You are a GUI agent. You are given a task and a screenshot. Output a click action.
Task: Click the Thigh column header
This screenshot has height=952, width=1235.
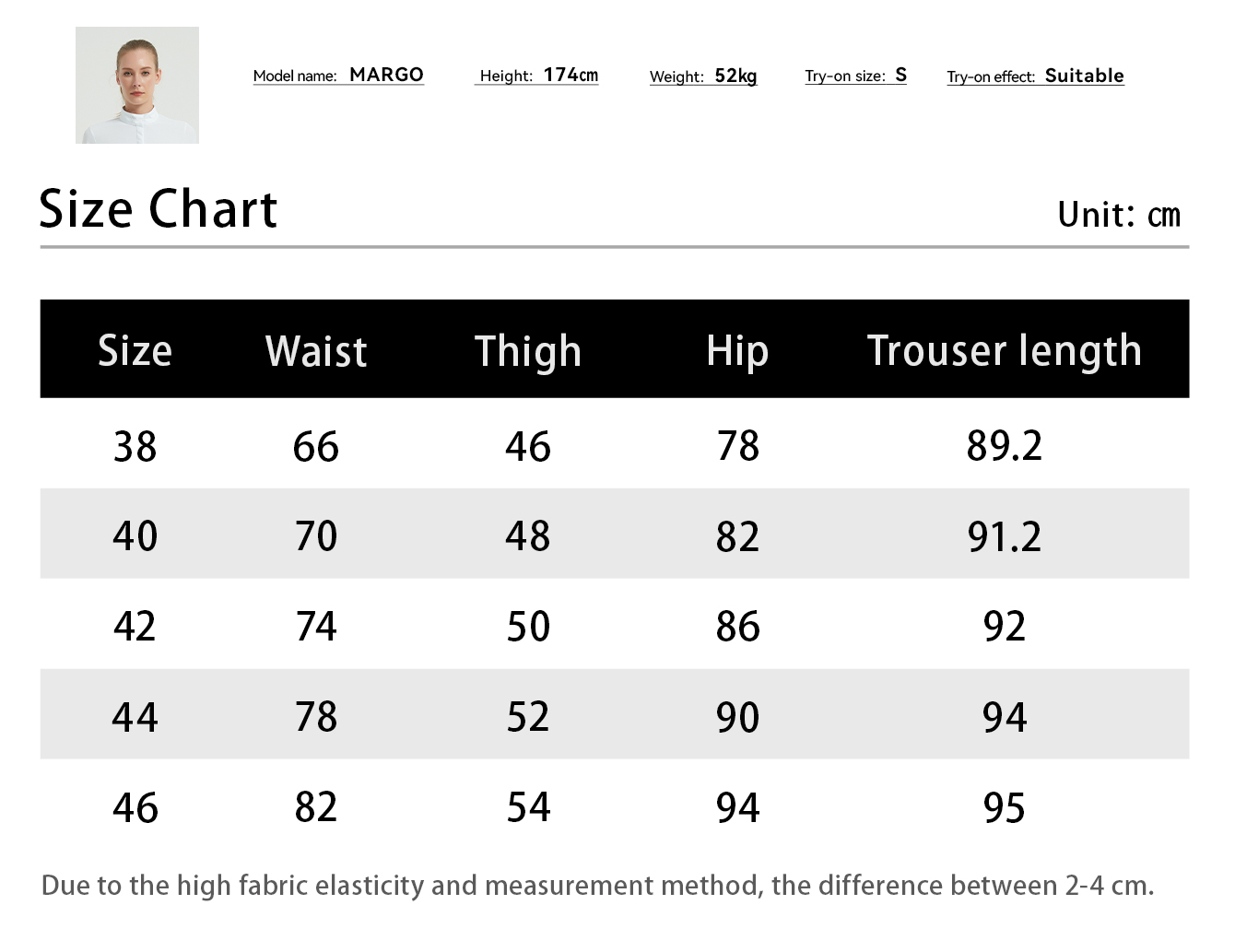point(528,351)
